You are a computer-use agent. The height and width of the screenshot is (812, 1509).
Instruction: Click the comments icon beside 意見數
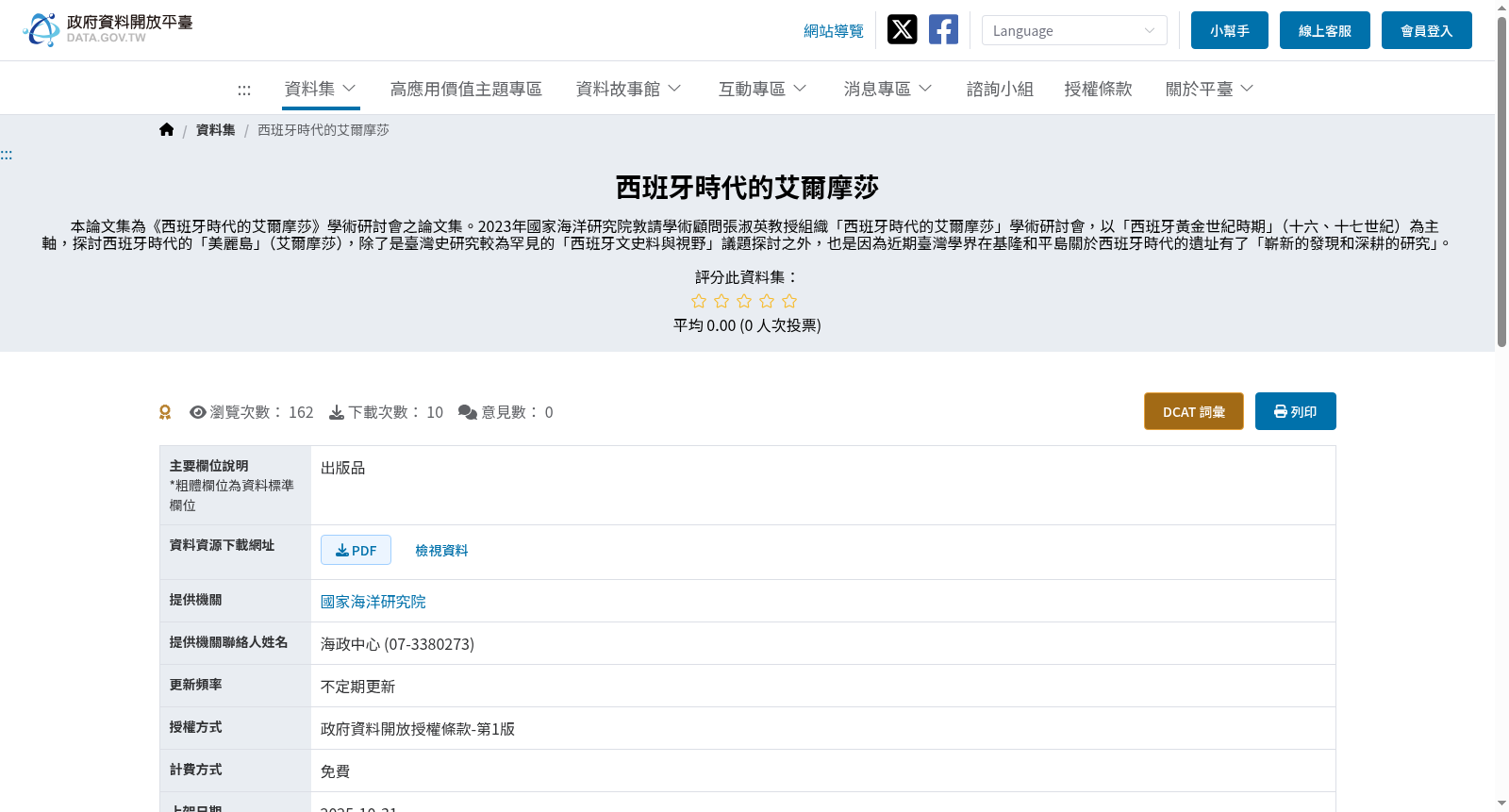coord(468,412)
